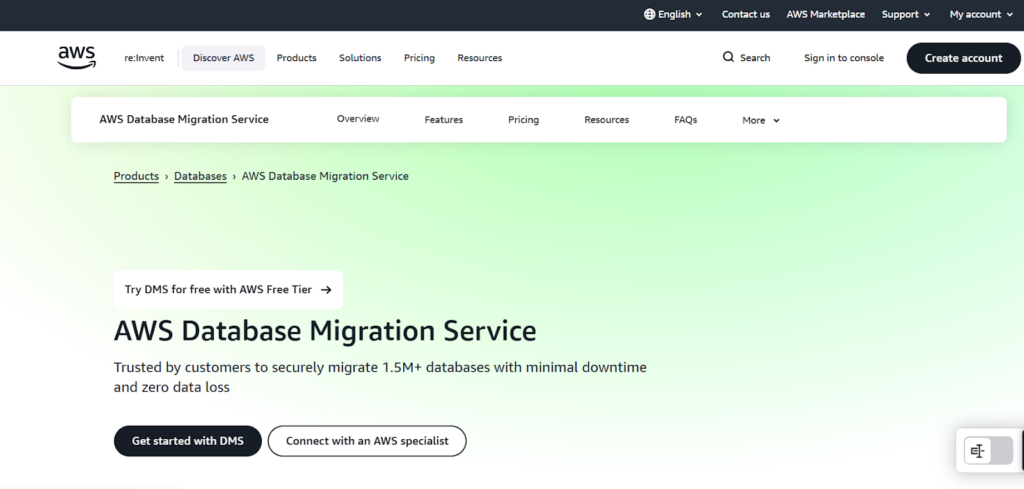Toggle the floating switch at bottom right
This screenshot has height=489, width=1024.
tap(988, 451)
